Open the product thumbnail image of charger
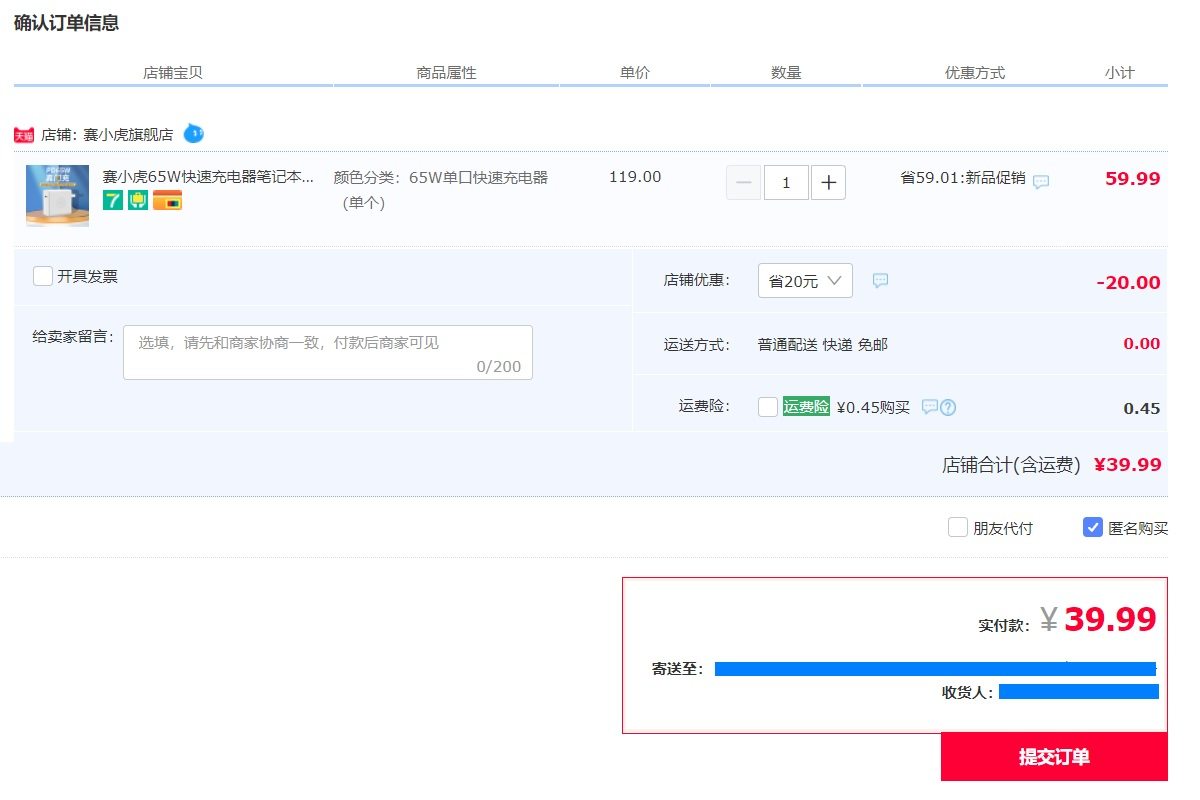 57,195
